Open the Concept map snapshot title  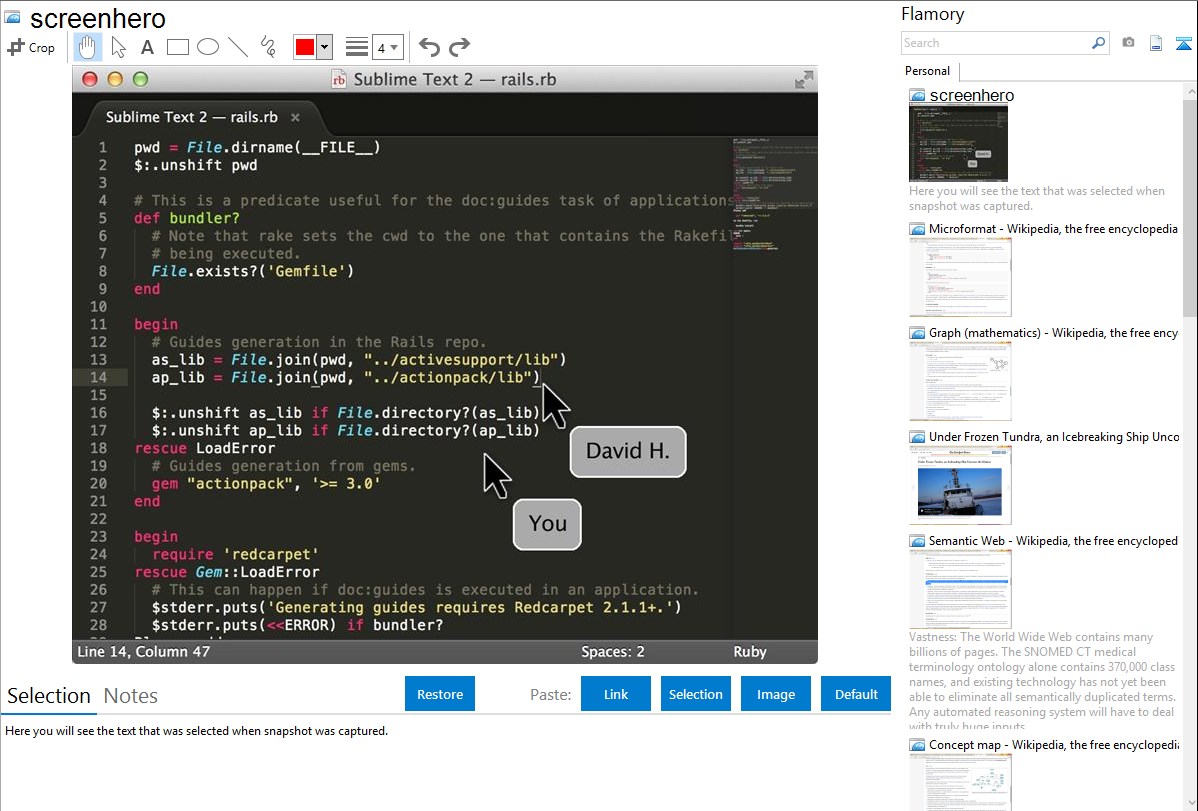pos(1053,744)
